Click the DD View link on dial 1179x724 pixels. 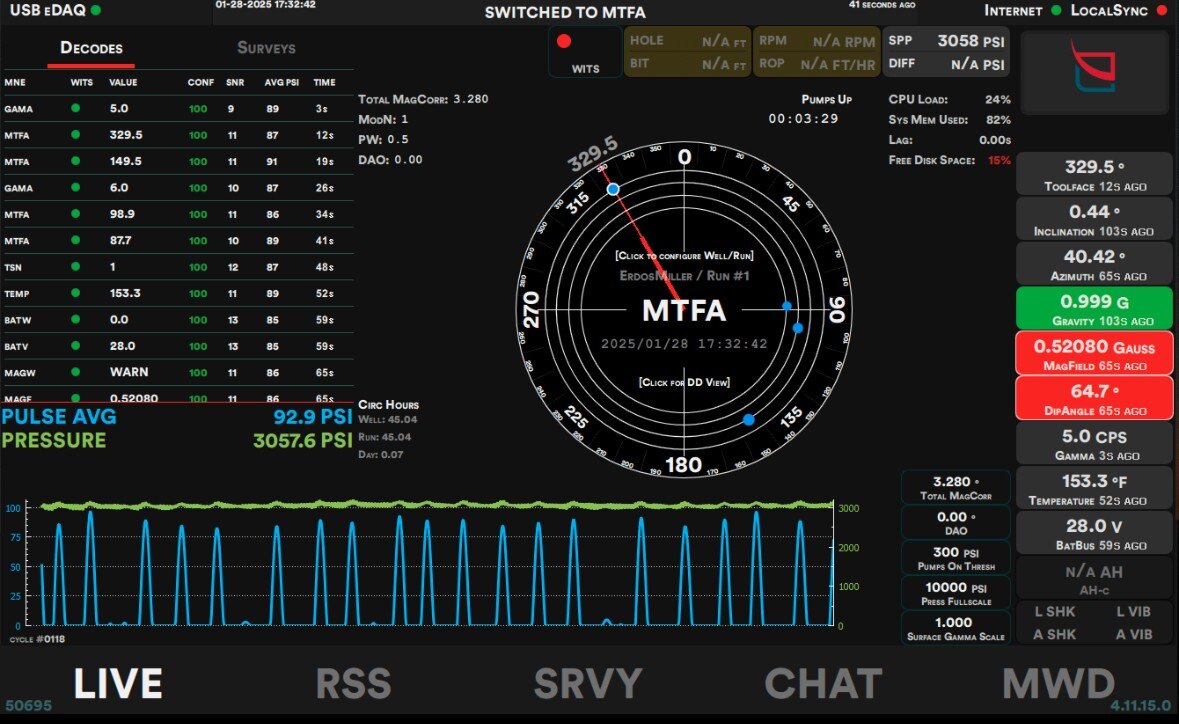pyautogui.click(x=684, y=382)
